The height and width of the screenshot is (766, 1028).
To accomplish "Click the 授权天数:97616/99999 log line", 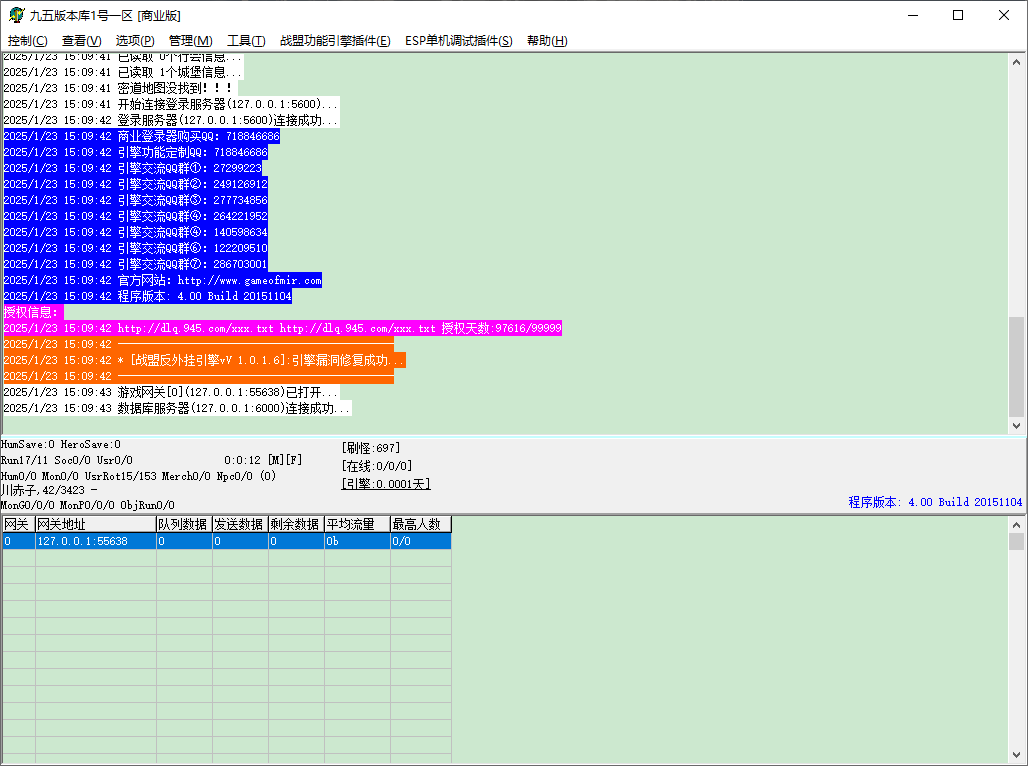I will click(x=283, y=328).
